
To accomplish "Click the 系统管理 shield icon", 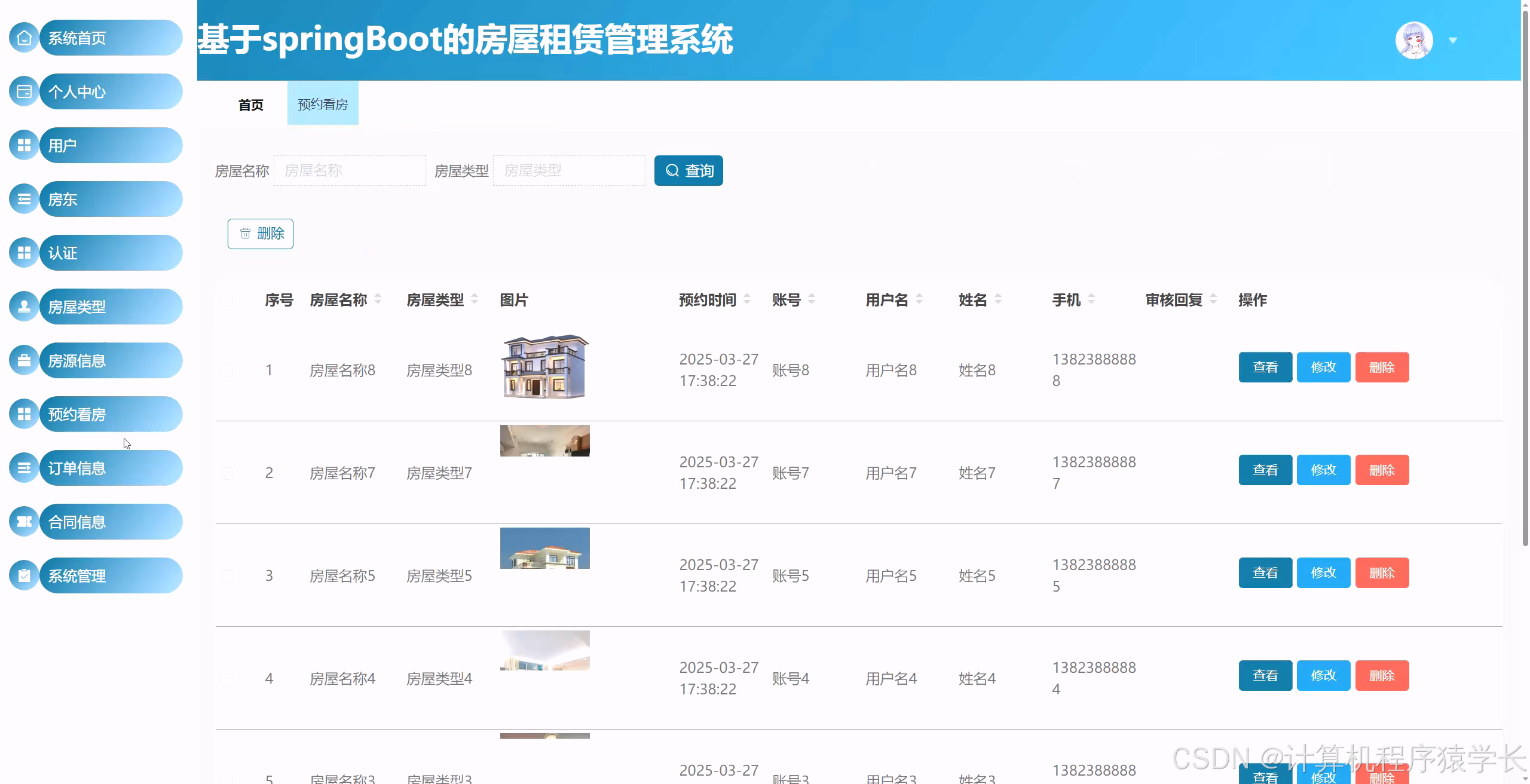I will pos(24,575).
